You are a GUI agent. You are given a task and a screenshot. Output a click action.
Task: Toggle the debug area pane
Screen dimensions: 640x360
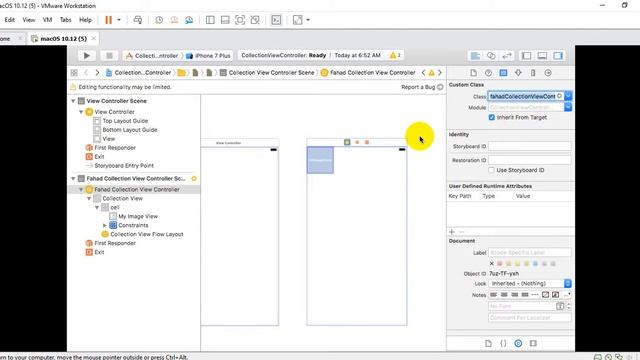click(542, 56)
